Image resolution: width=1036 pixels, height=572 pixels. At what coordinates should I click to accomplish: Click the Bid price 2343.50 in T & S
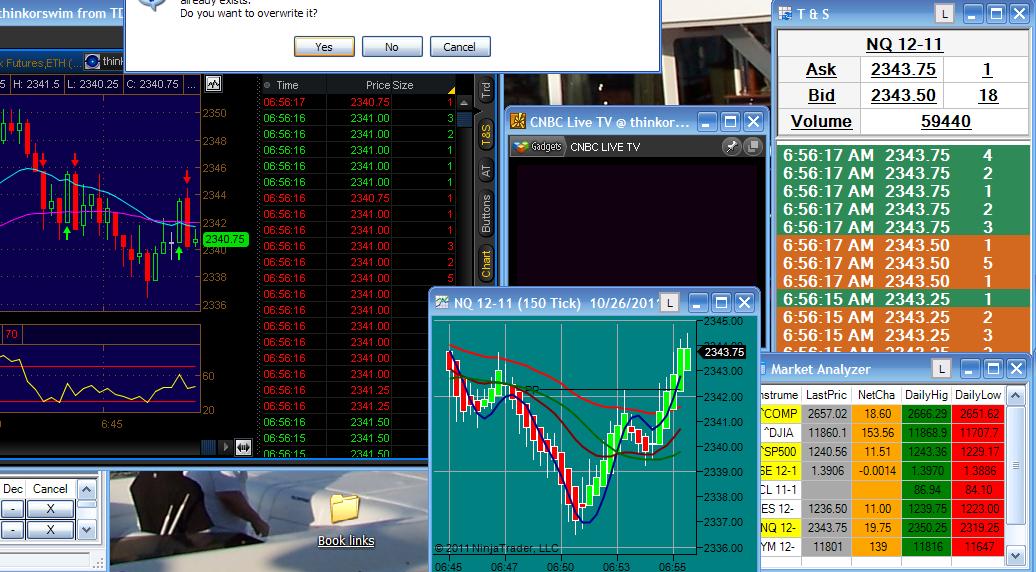[903, 95]
